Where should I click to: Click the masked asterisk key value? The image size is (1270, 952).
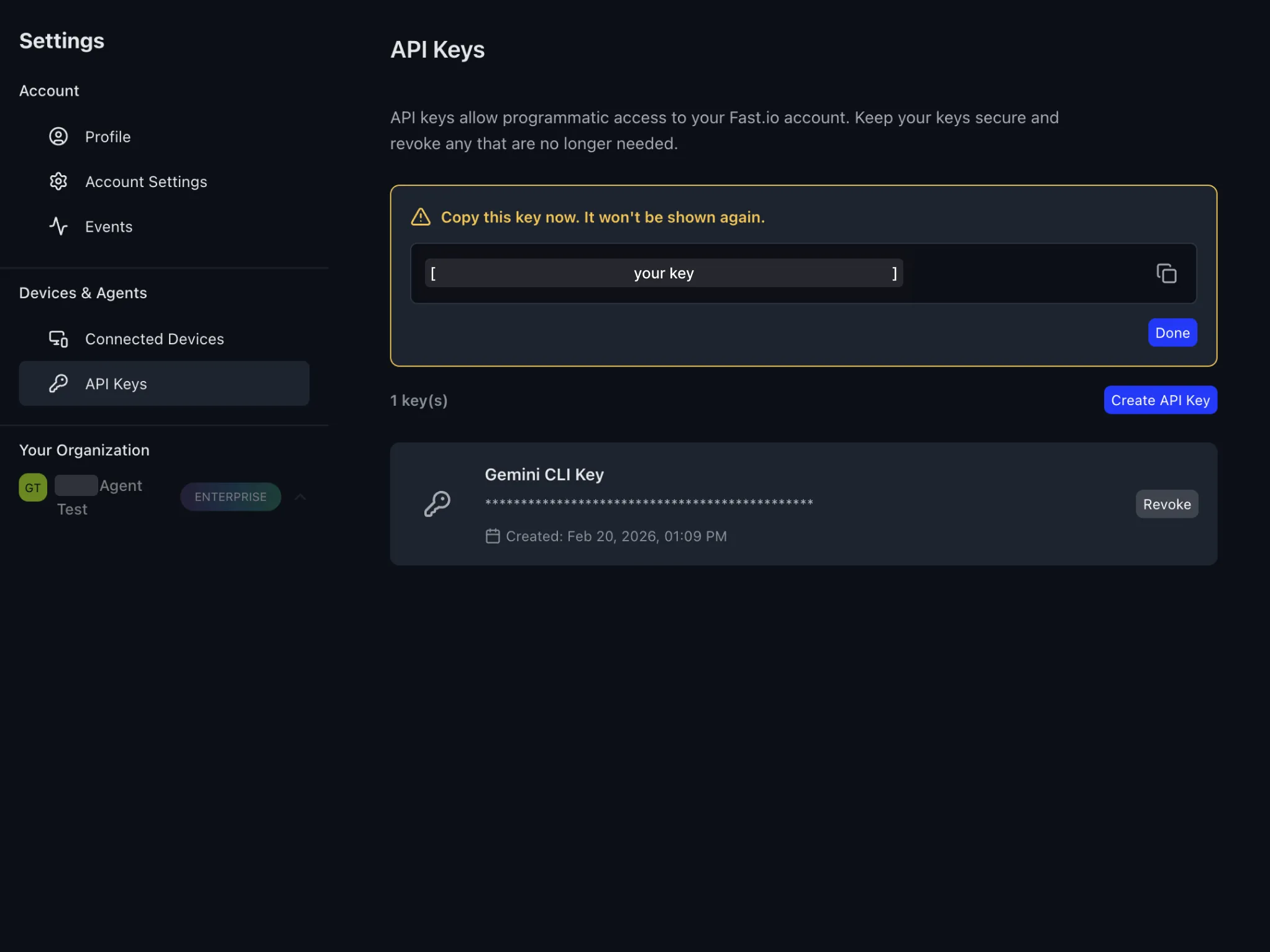point(648,502)
